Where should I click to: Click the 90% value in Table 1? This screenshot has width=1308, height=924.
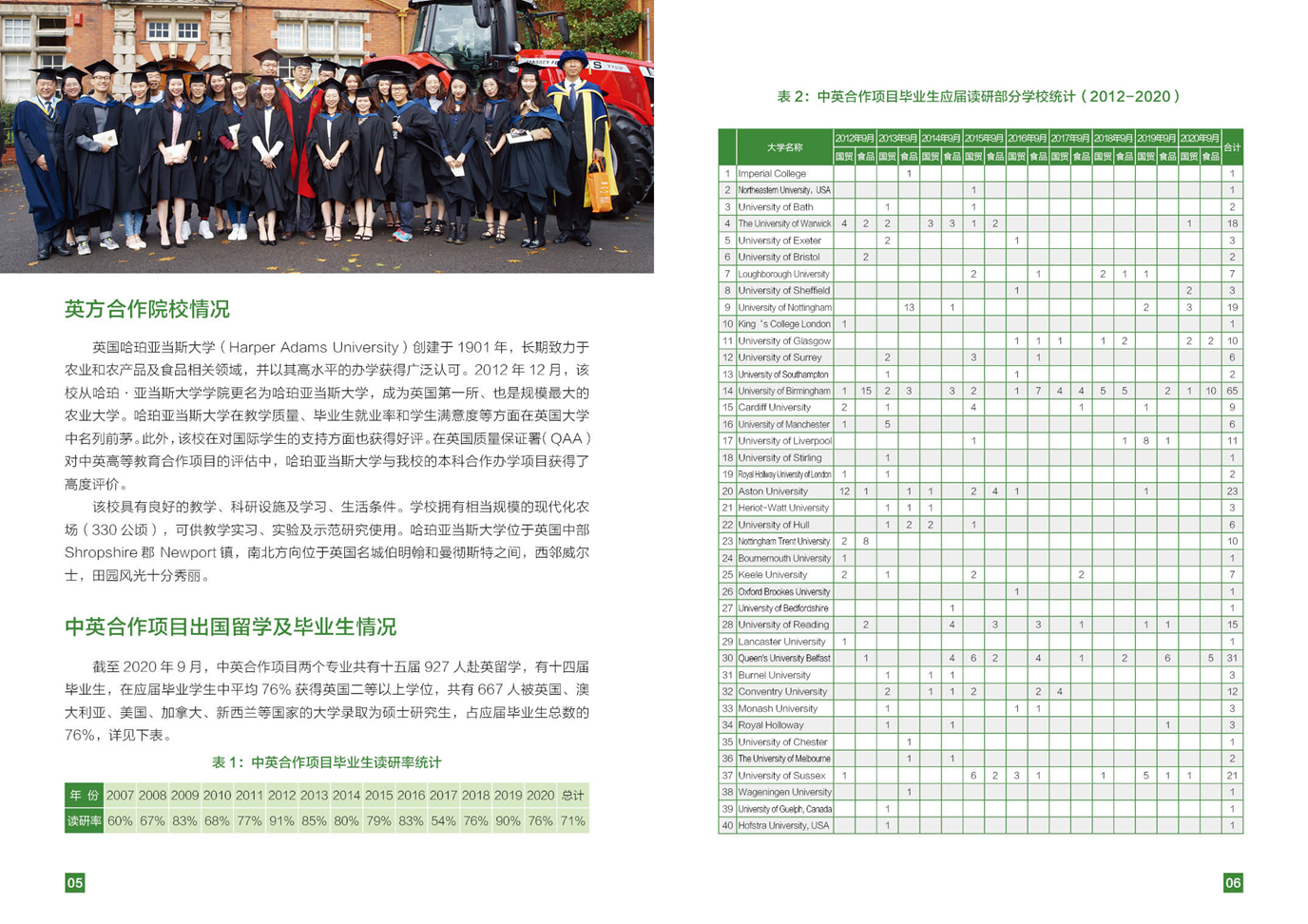tap(508, 820)
